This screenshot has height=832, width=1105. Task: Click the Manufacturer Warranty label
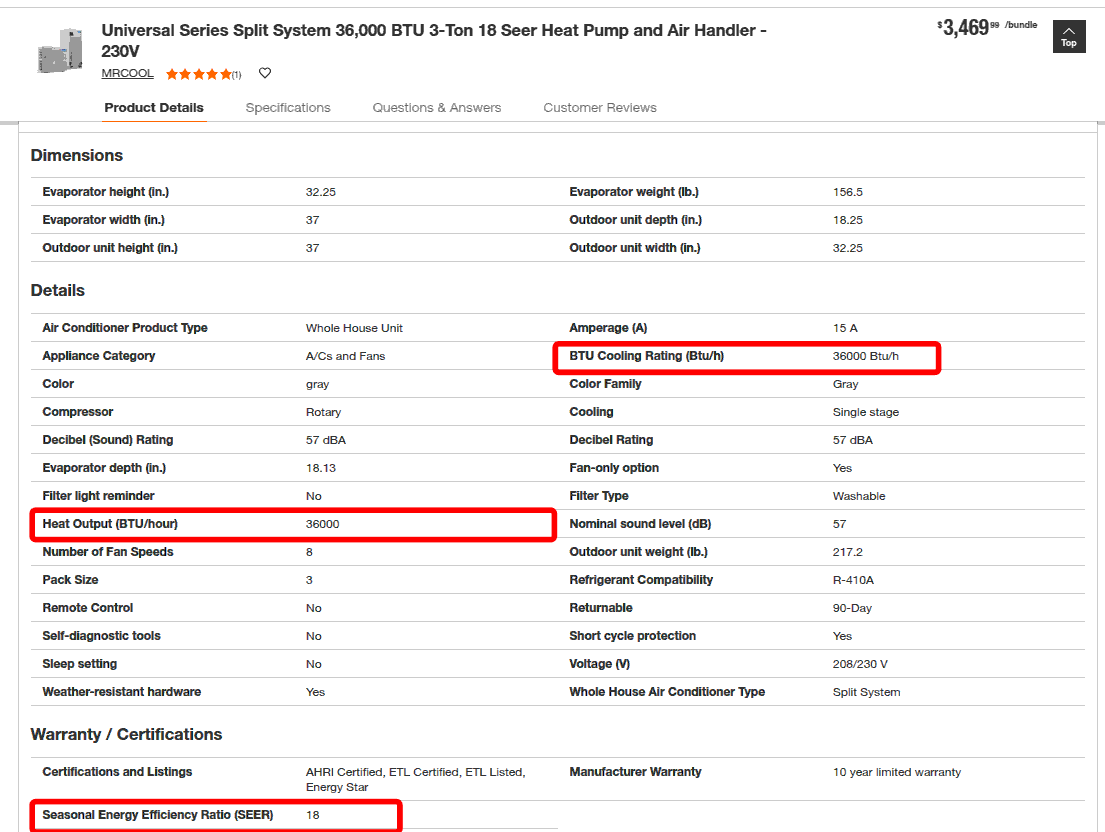point(635,772)
